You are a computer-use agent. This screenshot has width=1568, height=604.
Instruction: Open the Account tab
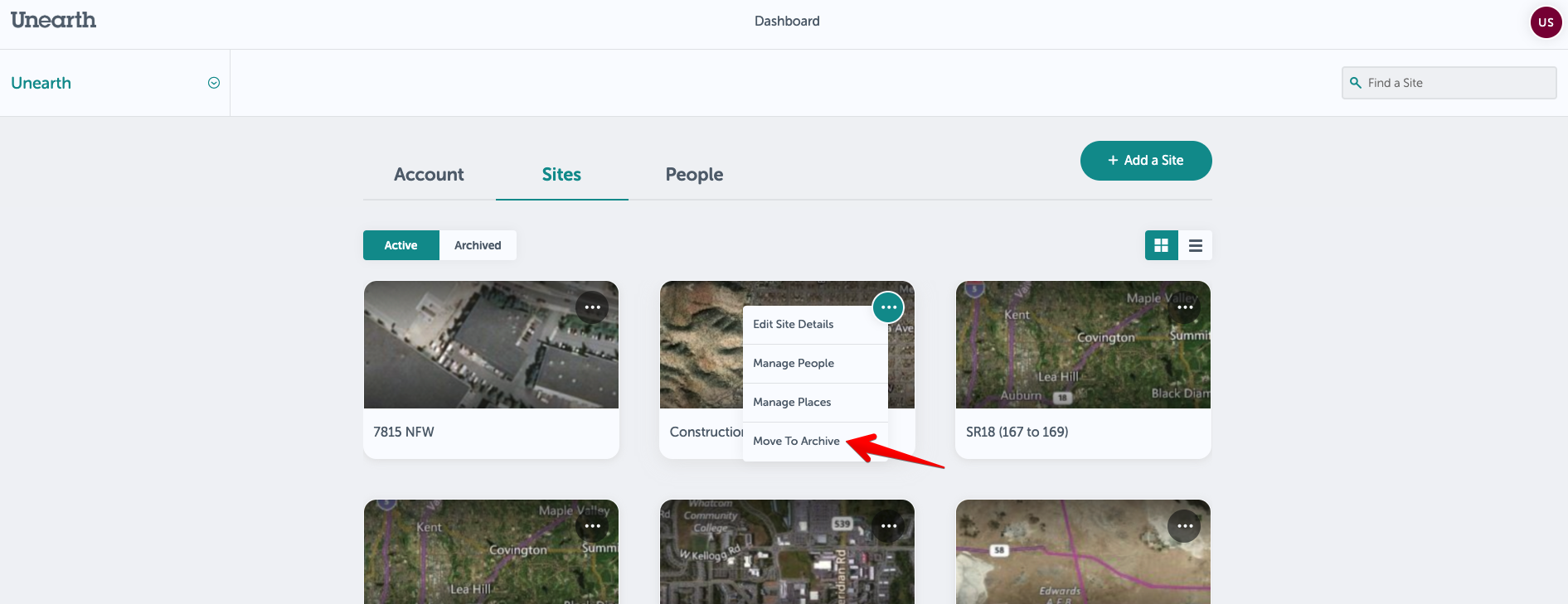click(x=429, y=175)
